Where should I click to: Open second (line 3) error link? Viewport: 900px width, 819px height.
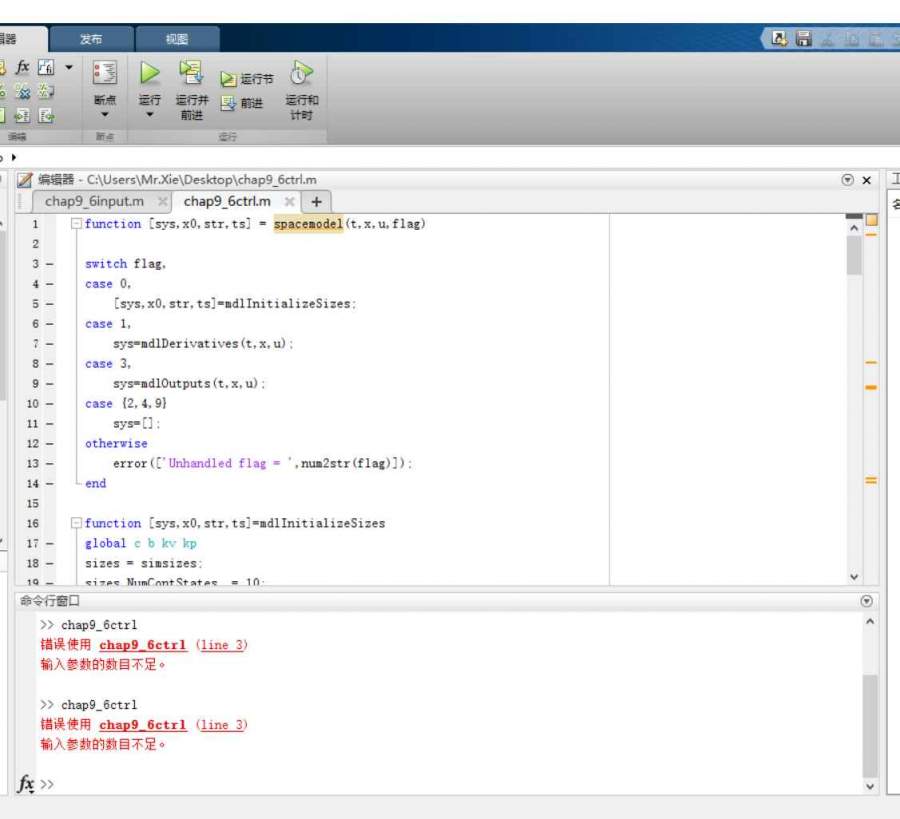click(x=222, y=725)
